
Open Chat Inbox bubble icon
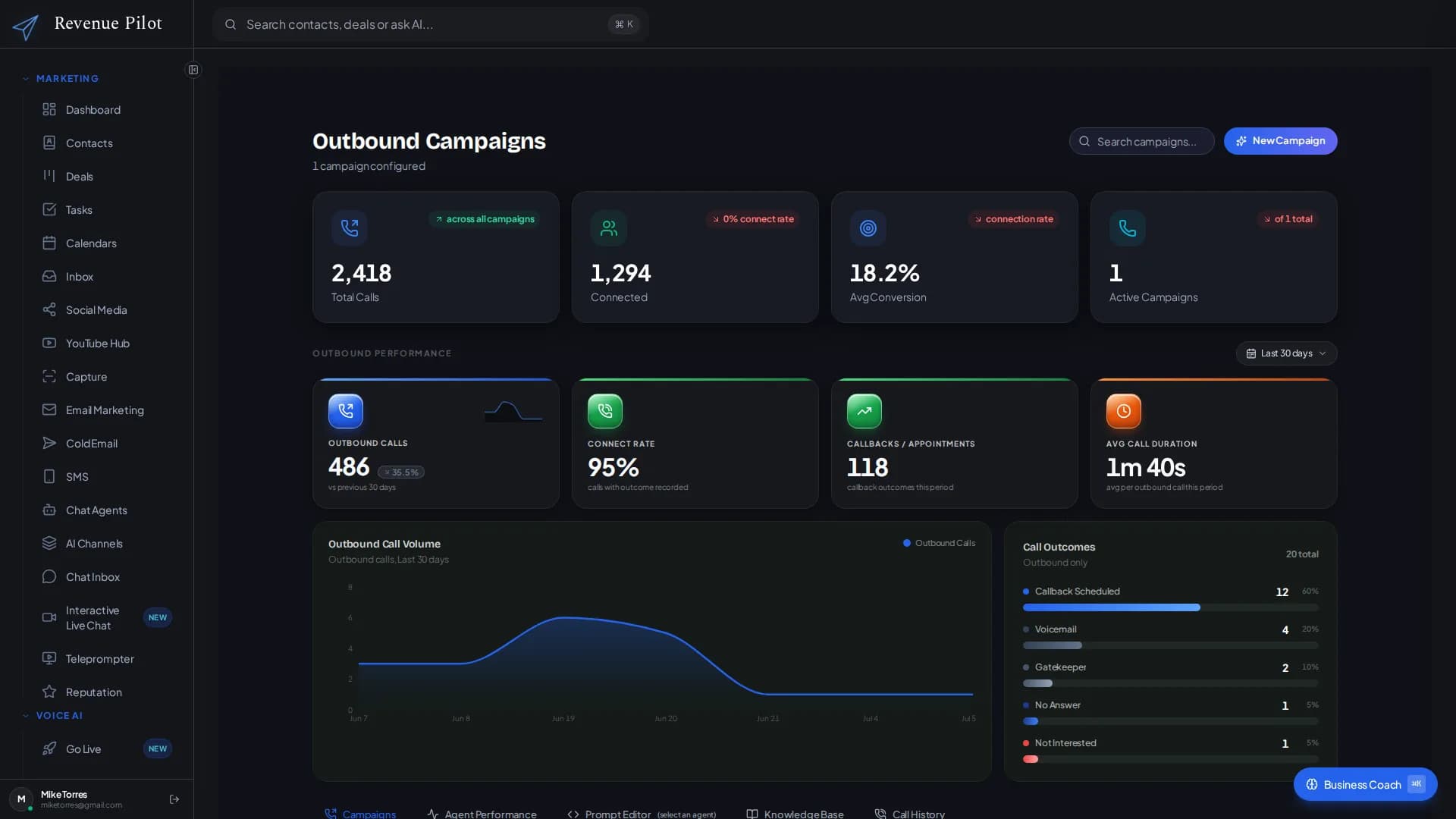(49, 576)
